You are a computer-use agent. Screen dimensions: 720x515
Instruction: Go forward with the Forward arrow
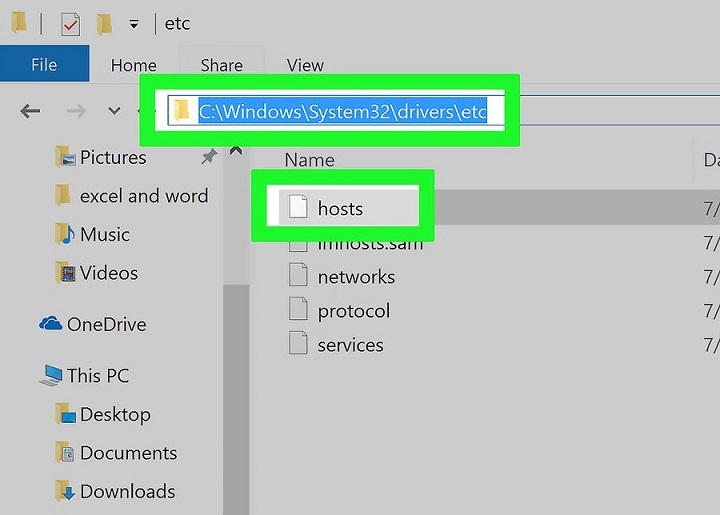click(x=76, y=111)
